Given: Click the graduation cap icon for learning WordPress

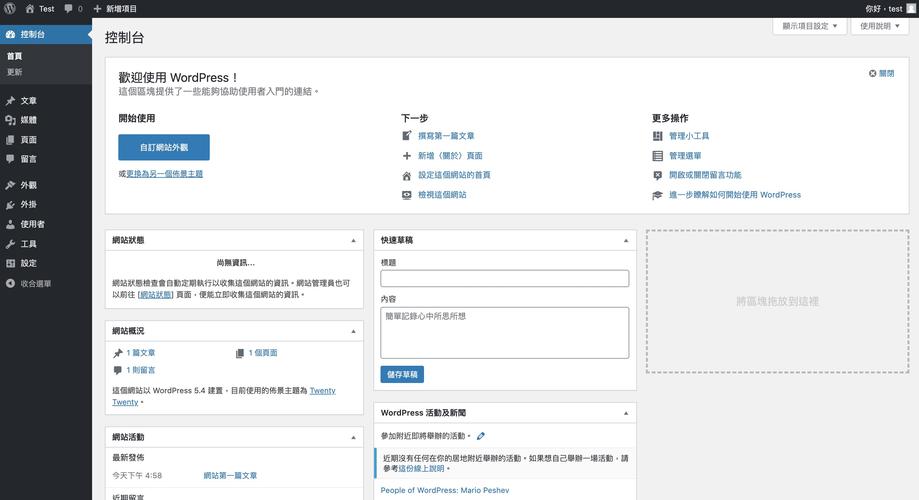Looking at the screenshot, I should 658,195.
